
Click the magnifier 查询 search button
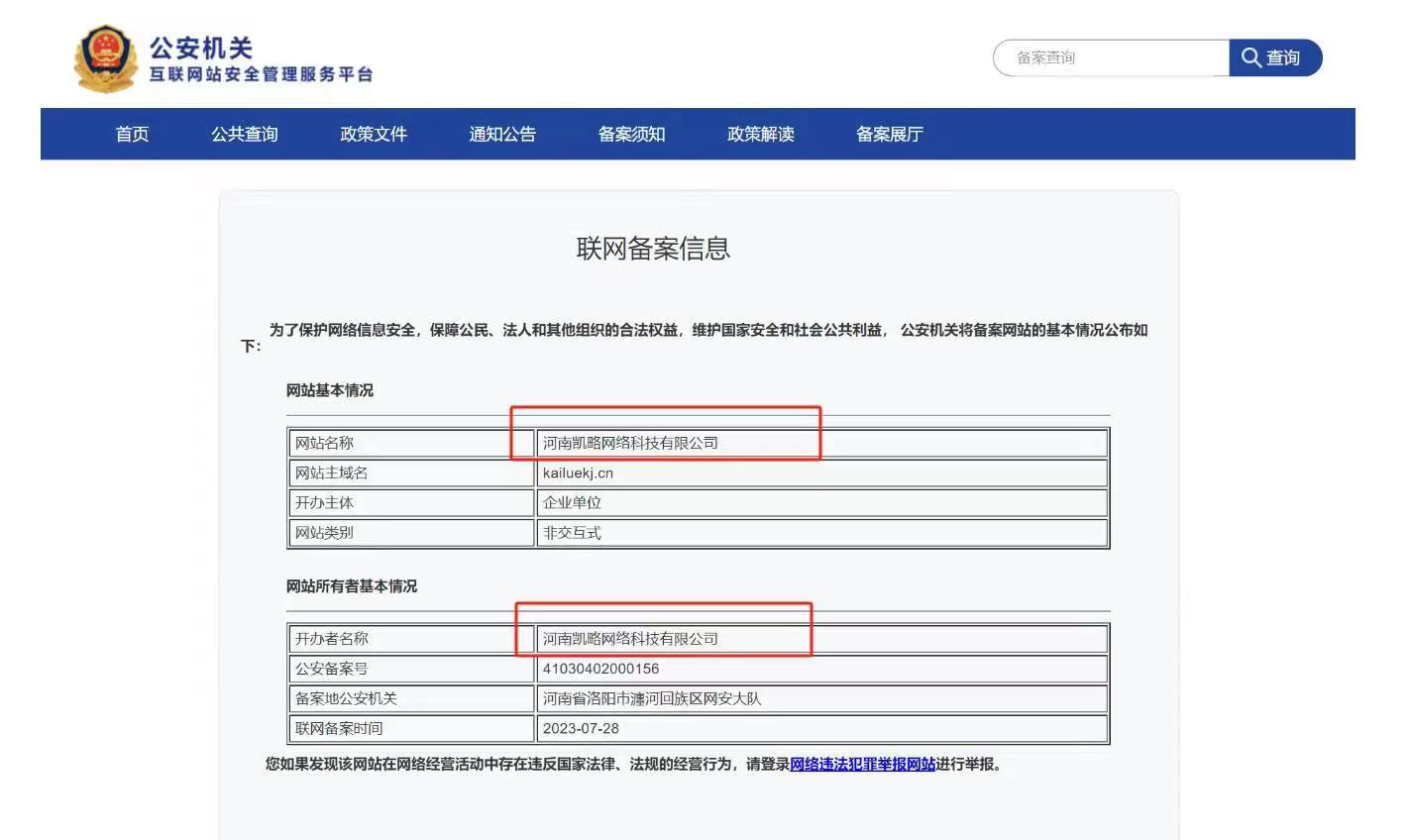[1274, 57]
